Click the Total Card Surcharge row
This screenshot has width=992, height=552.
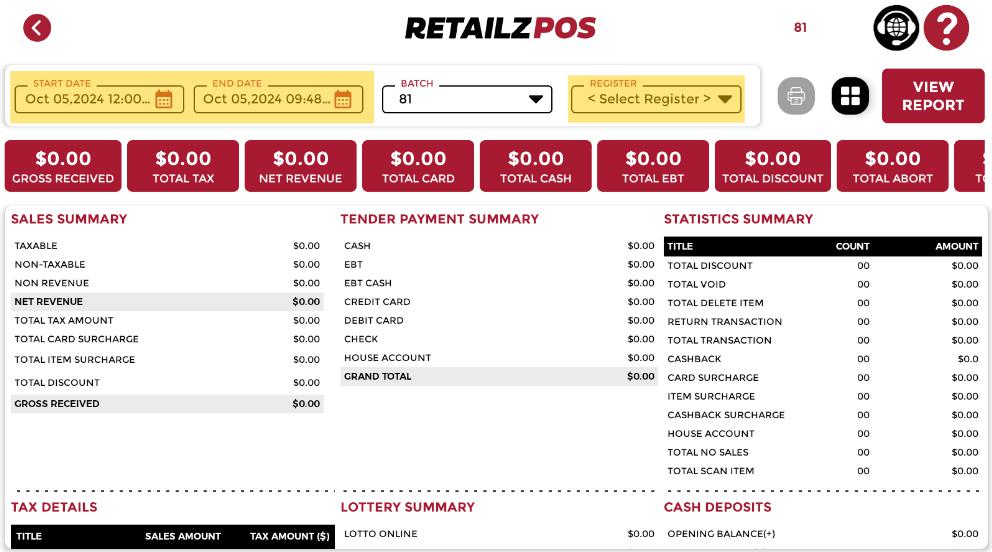click(x=167, y=339)
